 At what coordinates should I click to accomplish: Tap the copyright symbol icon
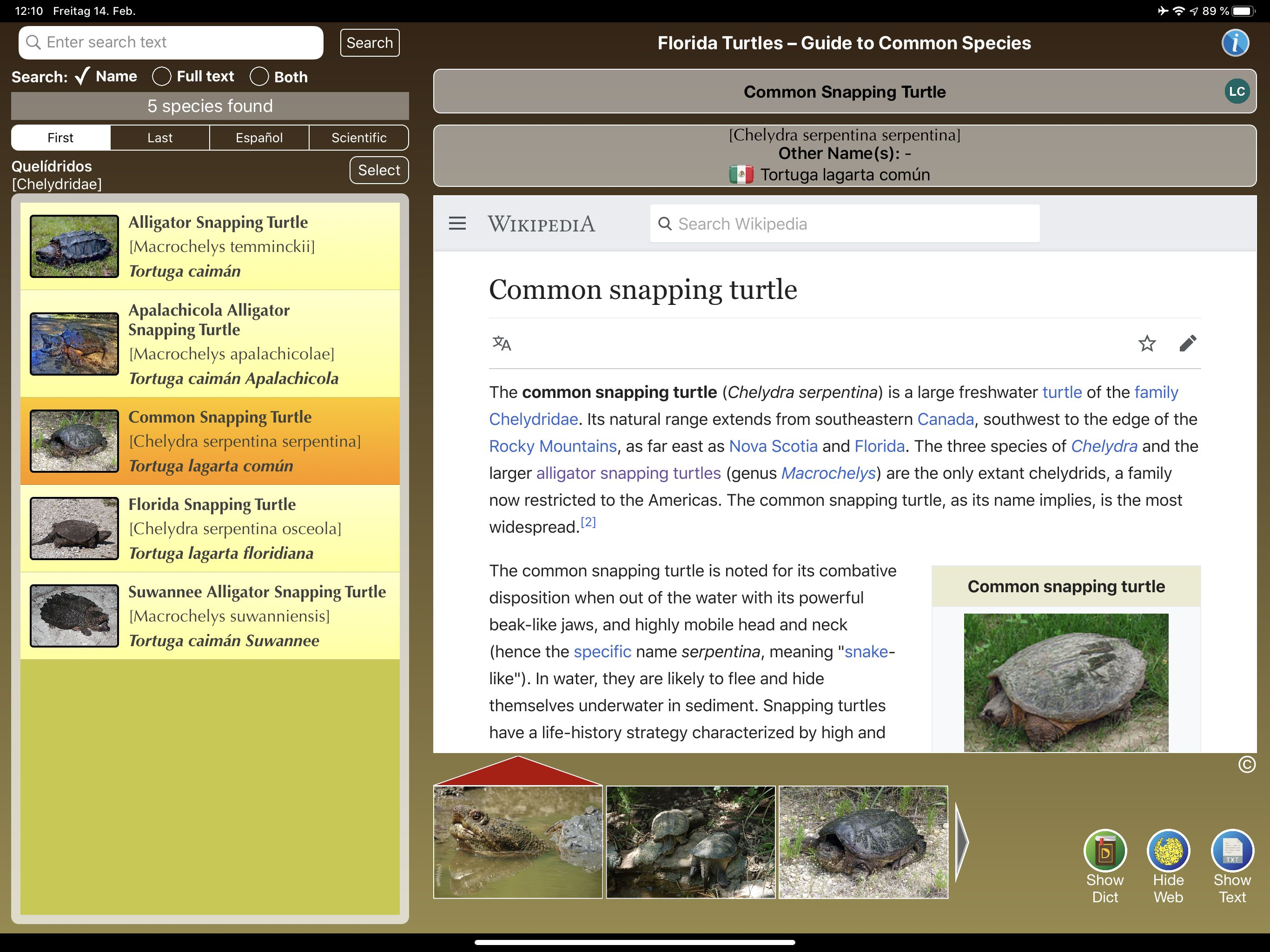click(1246, 764)
